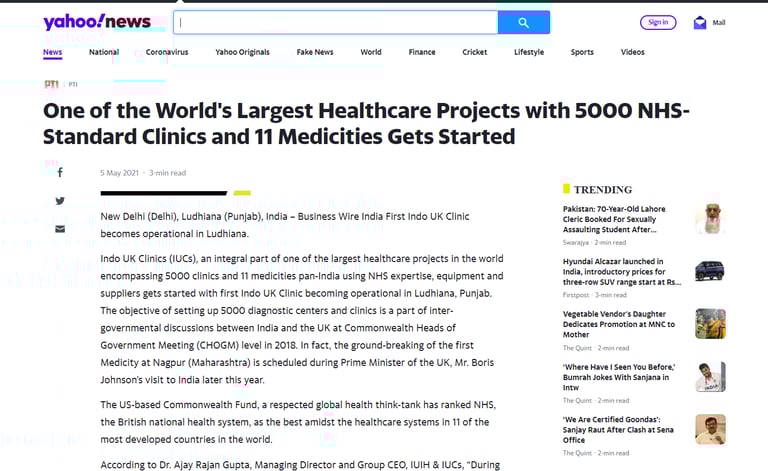Open the Mail envelope icon
Viewport: 768px width, 471px height.
pos(700,23)
